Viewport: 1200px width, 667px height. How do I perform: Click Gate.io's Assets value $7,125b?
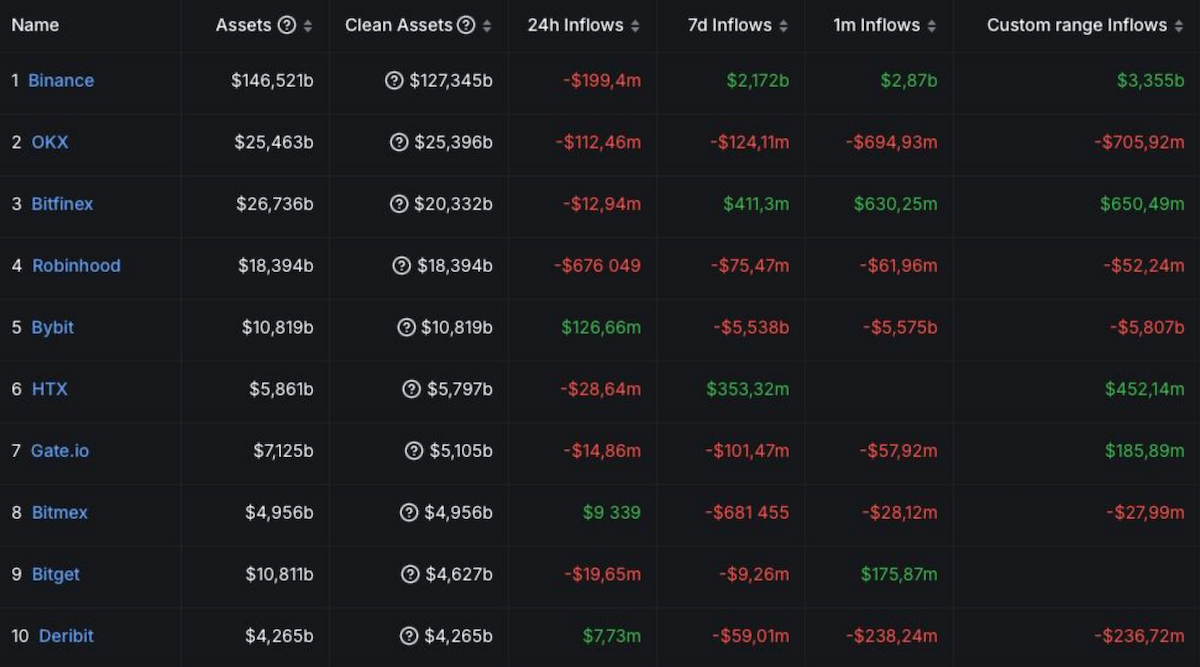(x=283, y=451)
